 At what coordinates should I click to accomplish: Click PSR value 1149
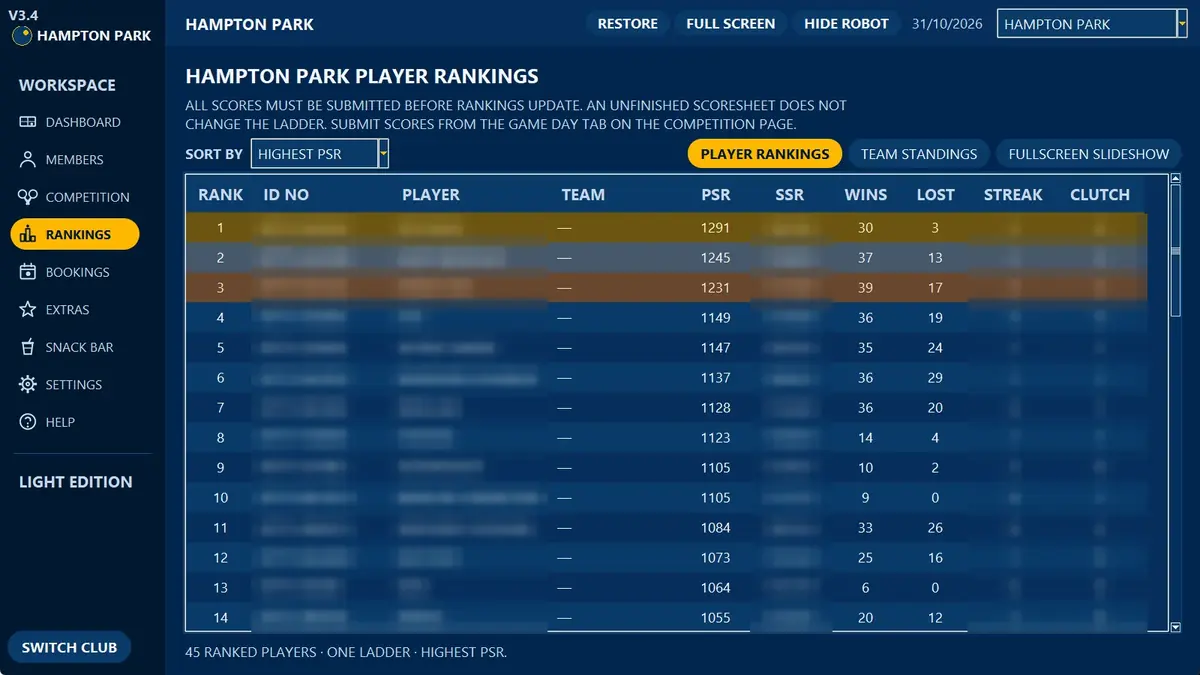pyautogui.click(x=716, y=318)
